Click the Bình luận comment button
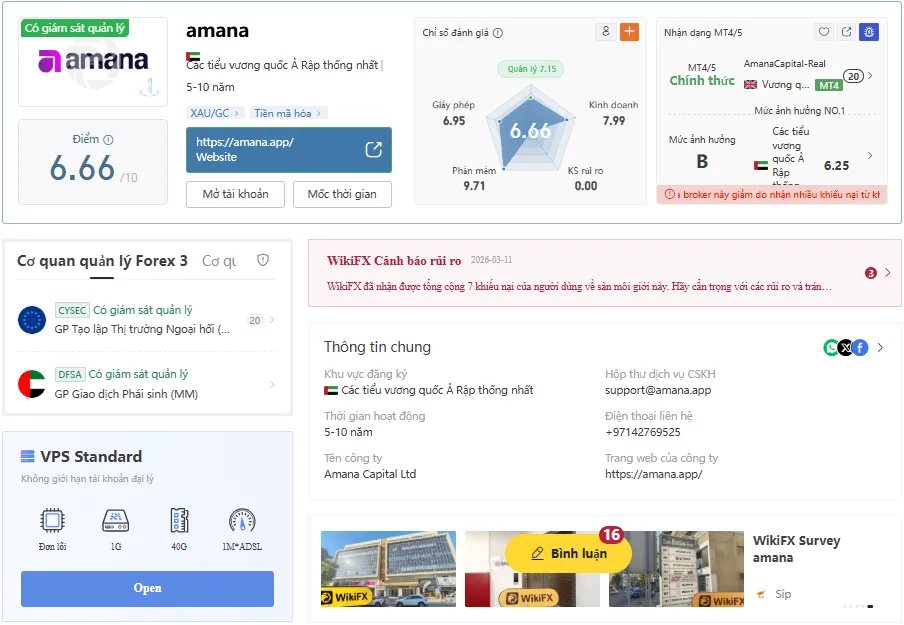 point(568,554)
